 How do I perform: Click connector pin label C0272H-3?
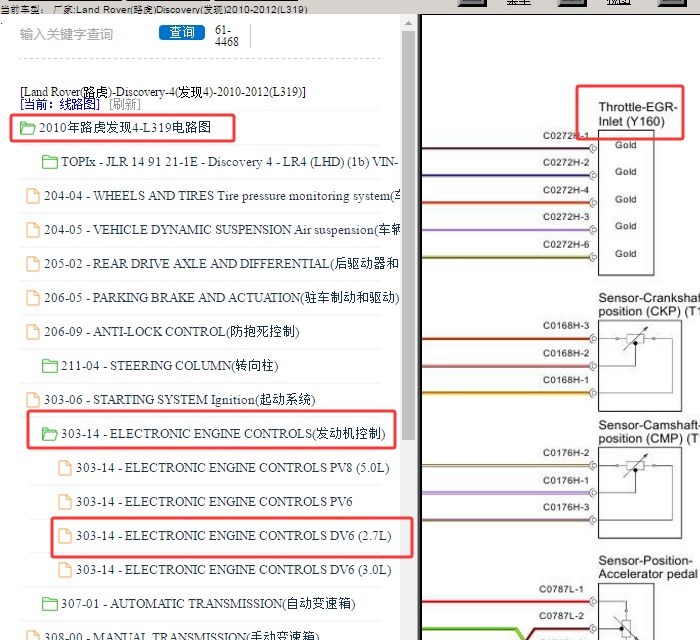[566, 217]
